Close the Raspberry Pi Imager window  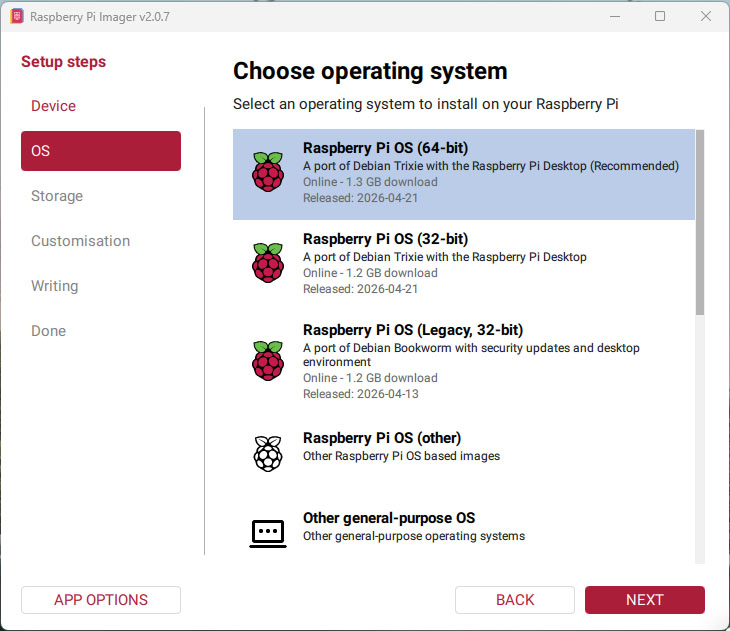click(706, 16)
